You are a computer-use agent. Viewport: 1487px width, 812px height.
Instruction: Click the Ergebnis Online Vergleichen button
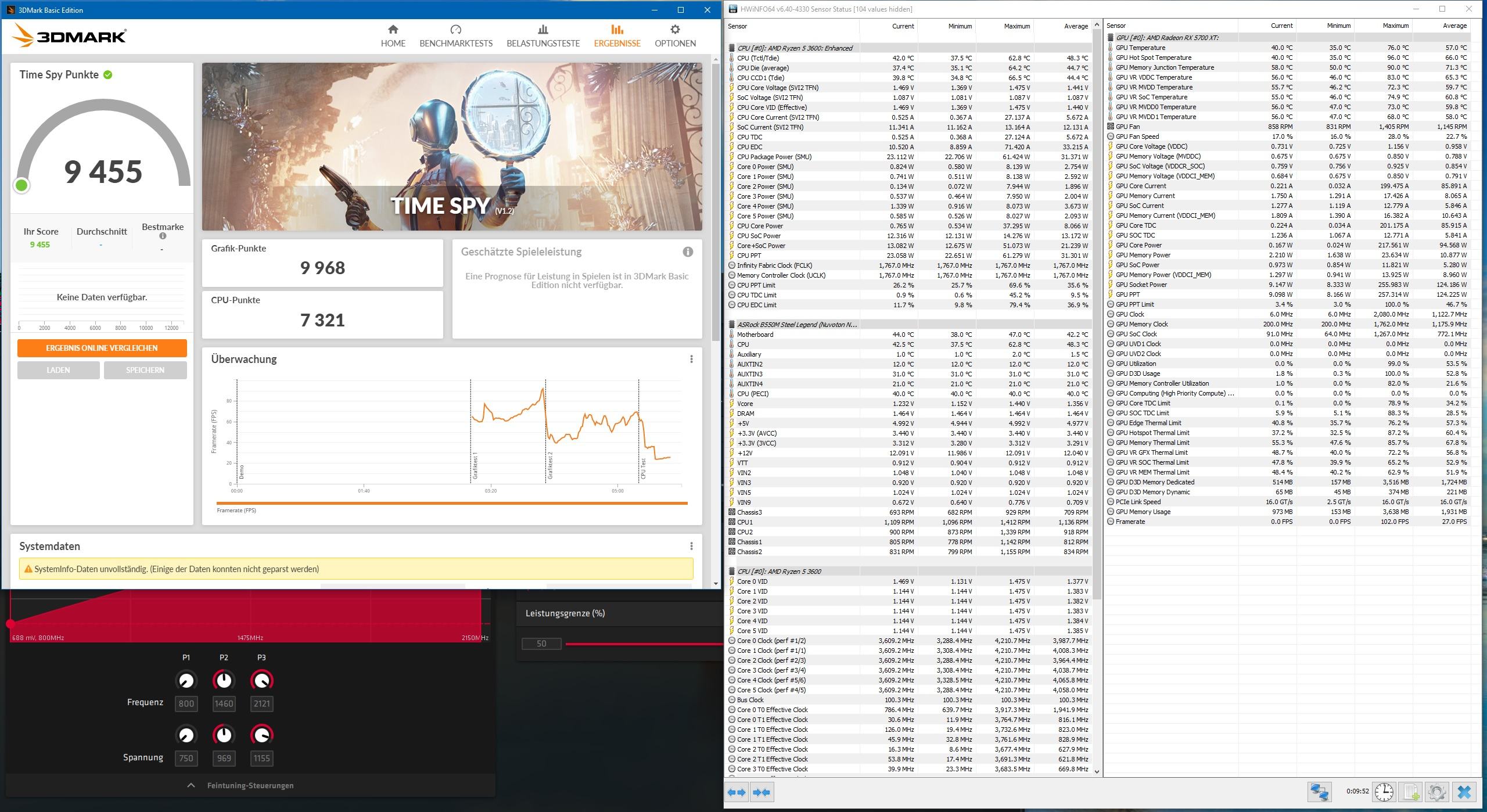click(102, 348)
